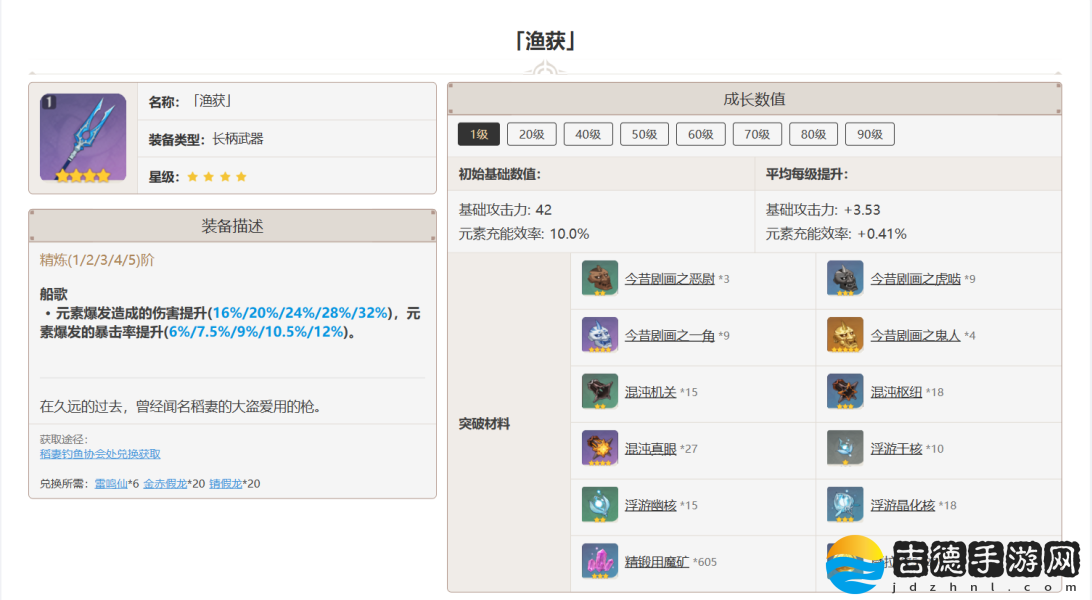The image size is (1092, 600).
Task: Click the 混沌真眼 material icon
Action: click(x=598, y=448)
